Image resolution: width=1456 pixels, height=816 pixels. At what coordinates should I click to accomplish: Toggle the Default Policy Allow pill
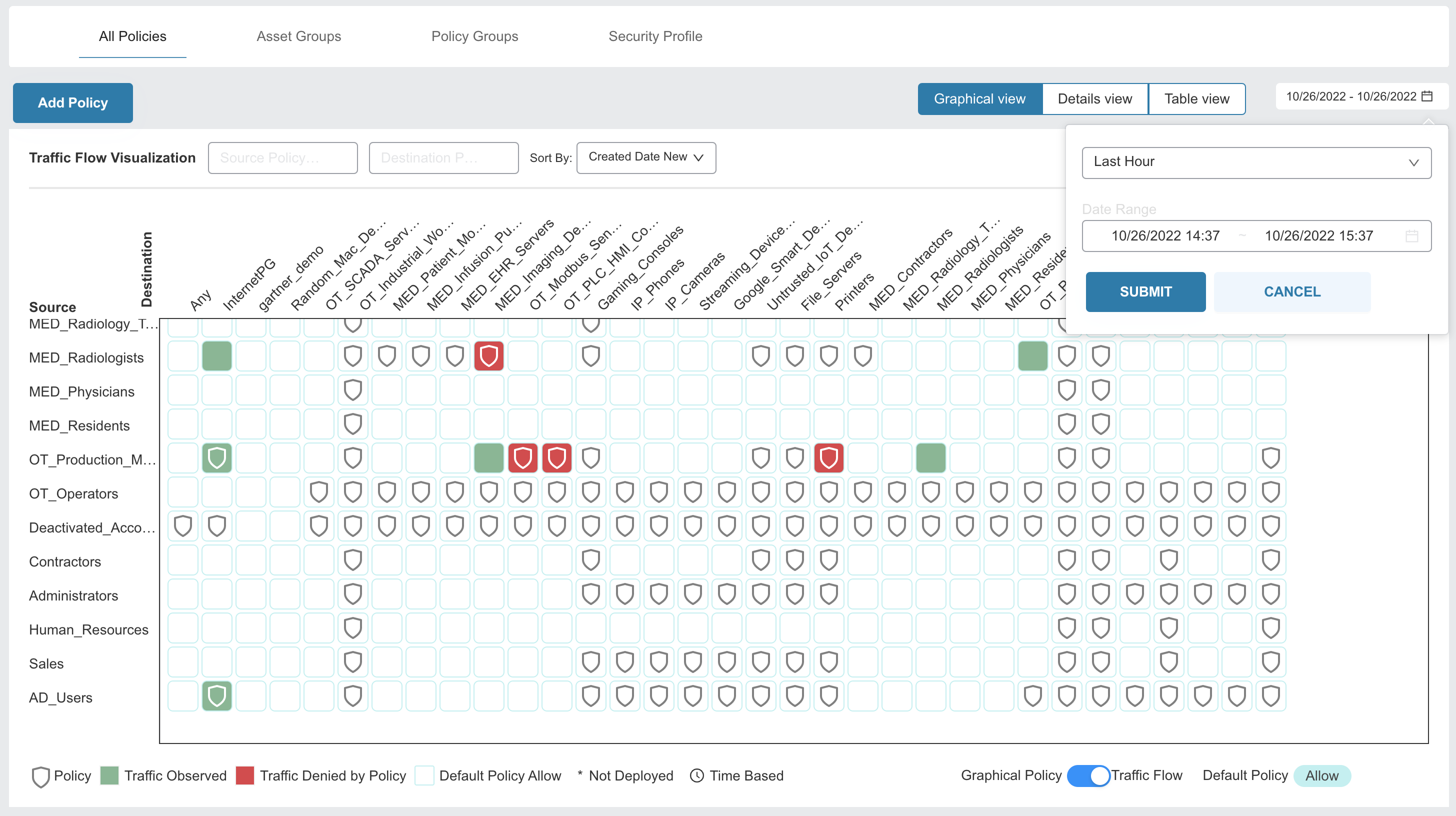click(x=1321, y=775)
